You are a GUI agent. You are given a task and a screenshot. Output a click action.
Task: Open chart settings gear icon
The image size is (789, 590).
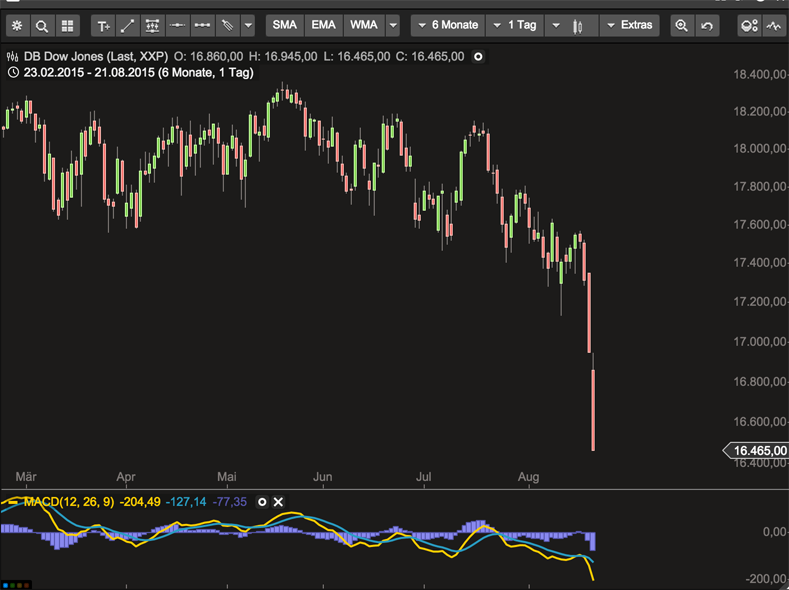point(18,26)
